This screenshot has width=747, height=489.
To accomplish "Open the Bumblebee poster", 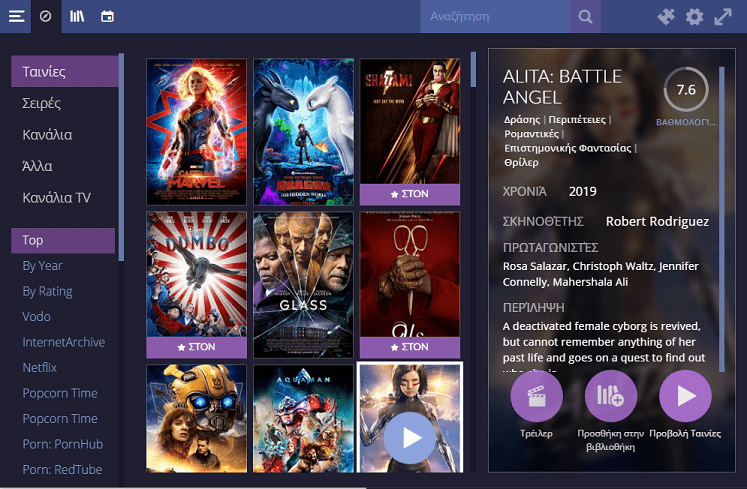I will 196,418.
